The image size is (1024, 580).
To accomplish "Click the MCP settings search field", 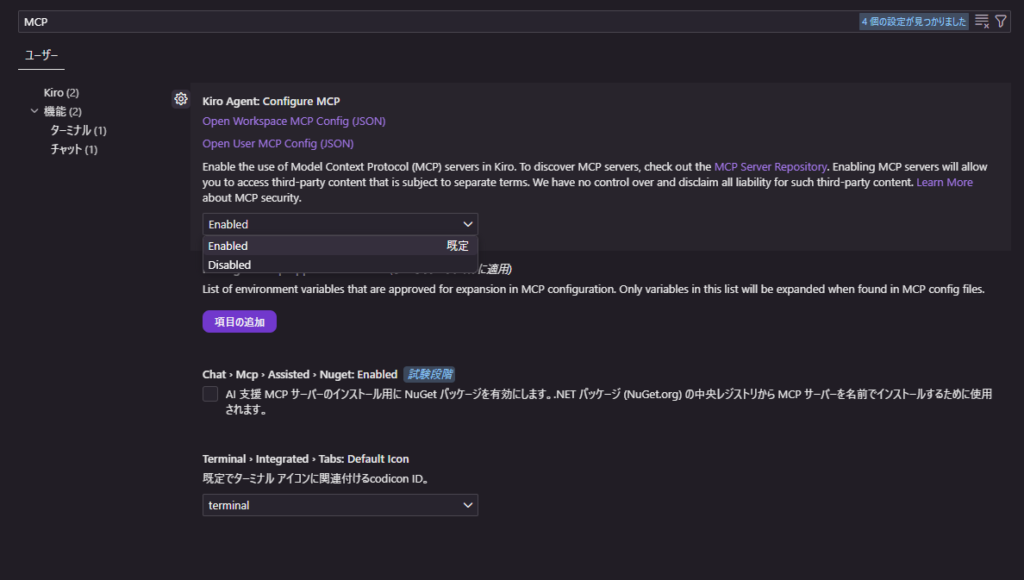I will pos(430,21).
